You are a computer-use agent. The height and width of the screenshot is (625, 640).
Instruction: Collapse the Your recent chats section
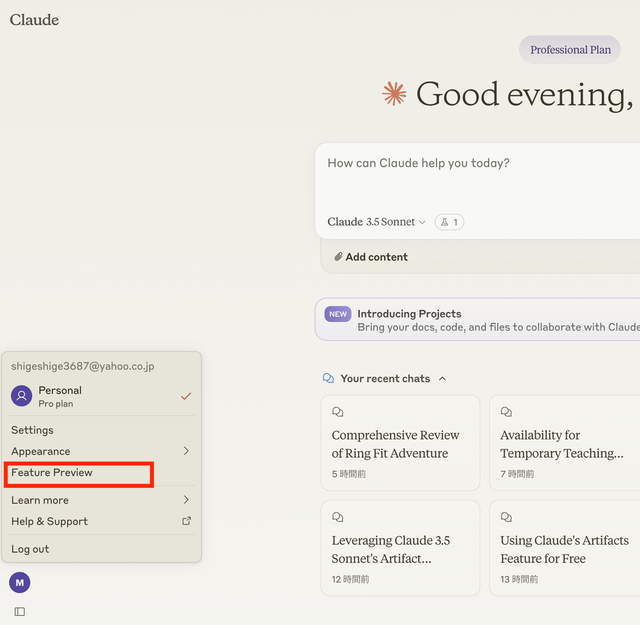coord(442,379)
